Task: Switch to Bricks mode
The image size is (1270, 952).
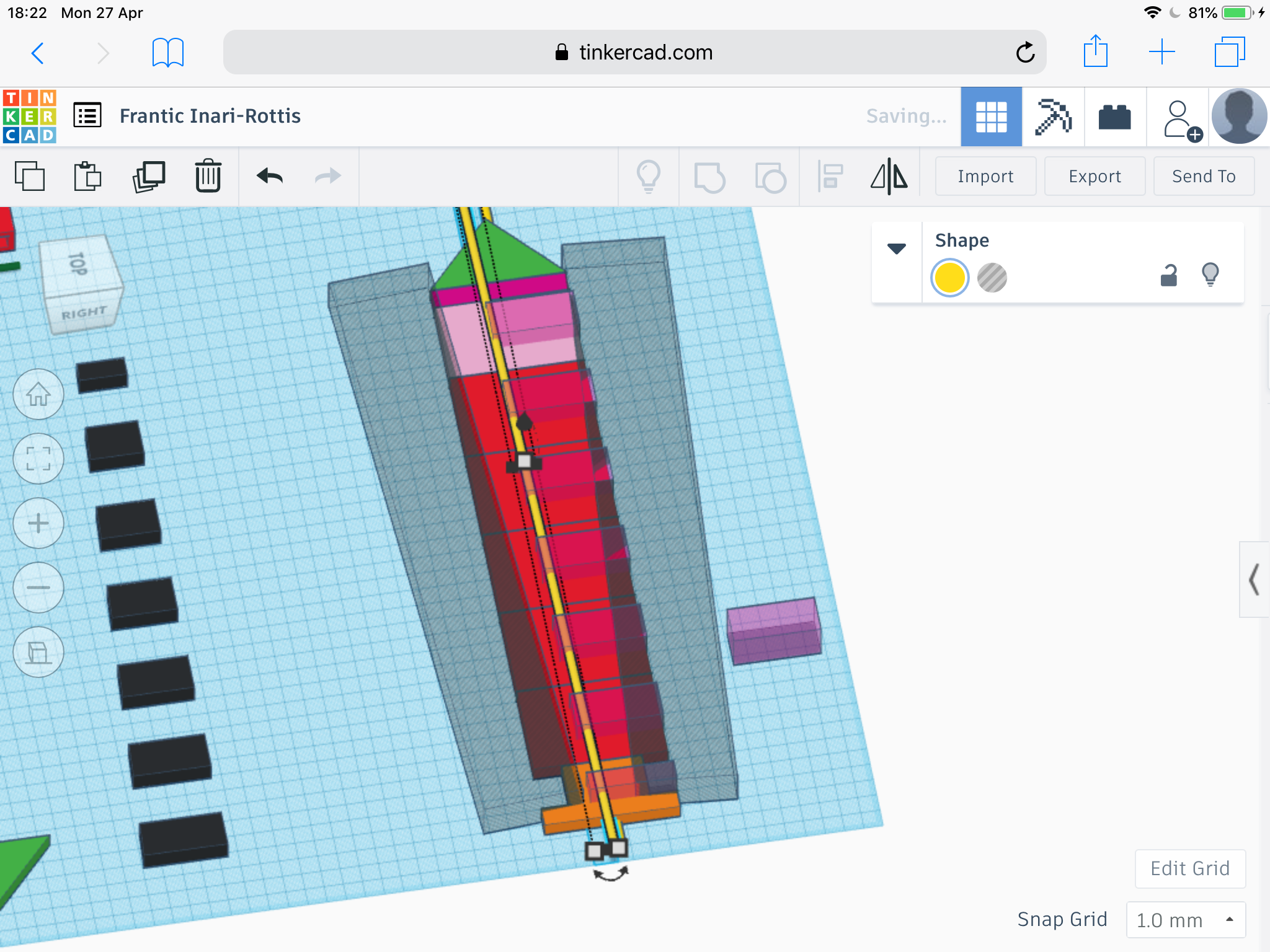Action: click(1115, 117)
